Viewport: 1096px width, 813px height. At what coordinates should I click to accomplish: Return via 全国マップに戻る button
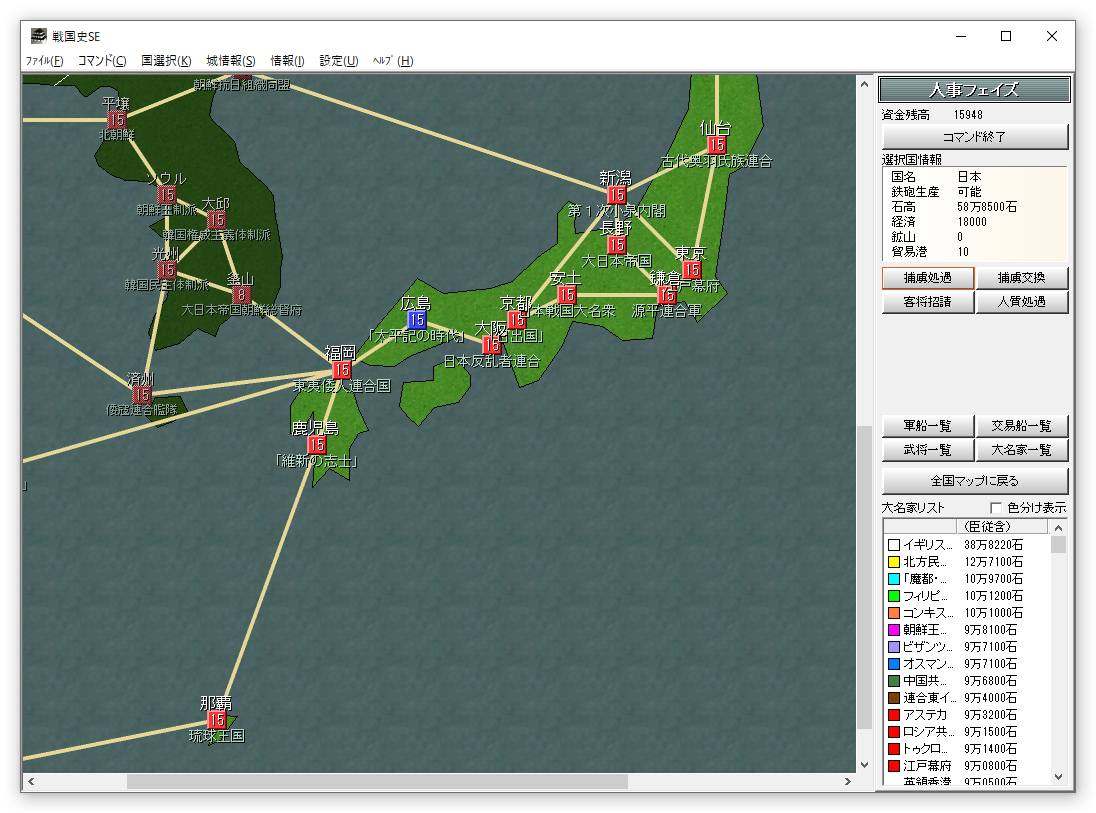pos(974,481)
